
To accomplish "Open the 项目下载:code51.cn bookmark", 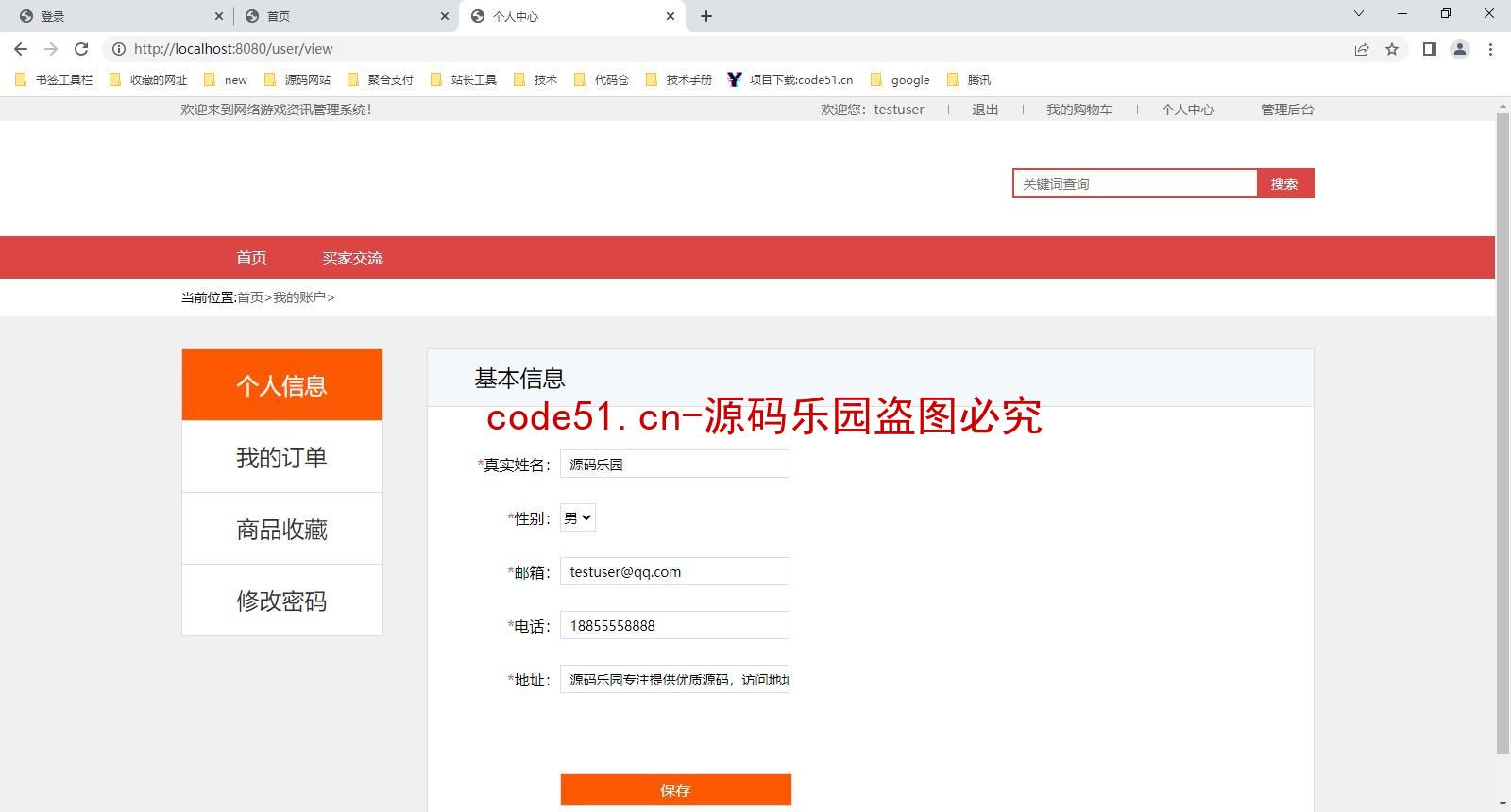I will point(790,80).
